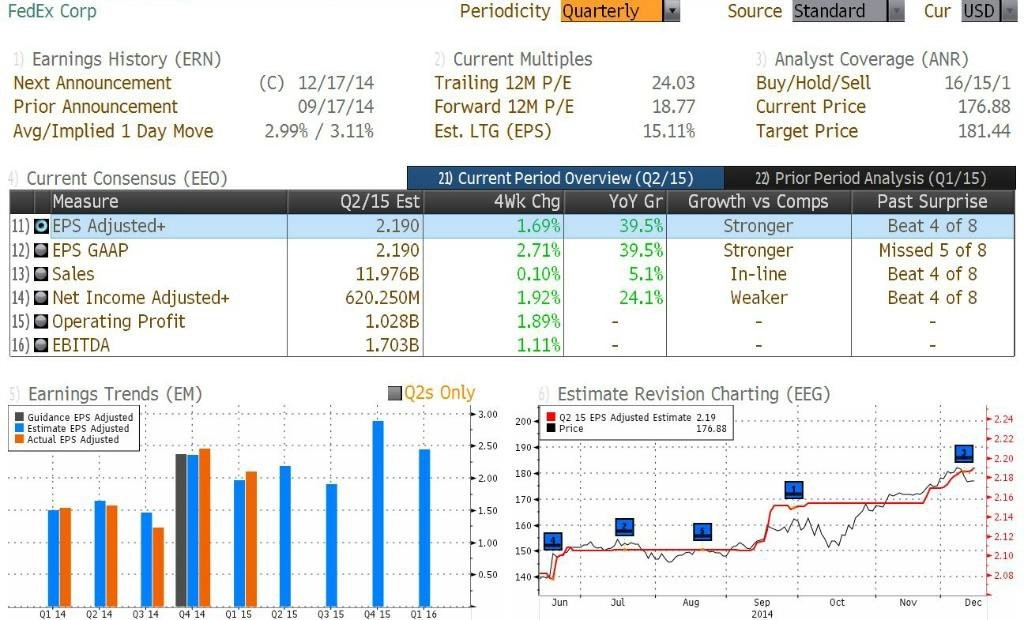Click the Weaker growth vs comps cell
This screenshot has height=620, width=1024.
click(x=759, y=298)
